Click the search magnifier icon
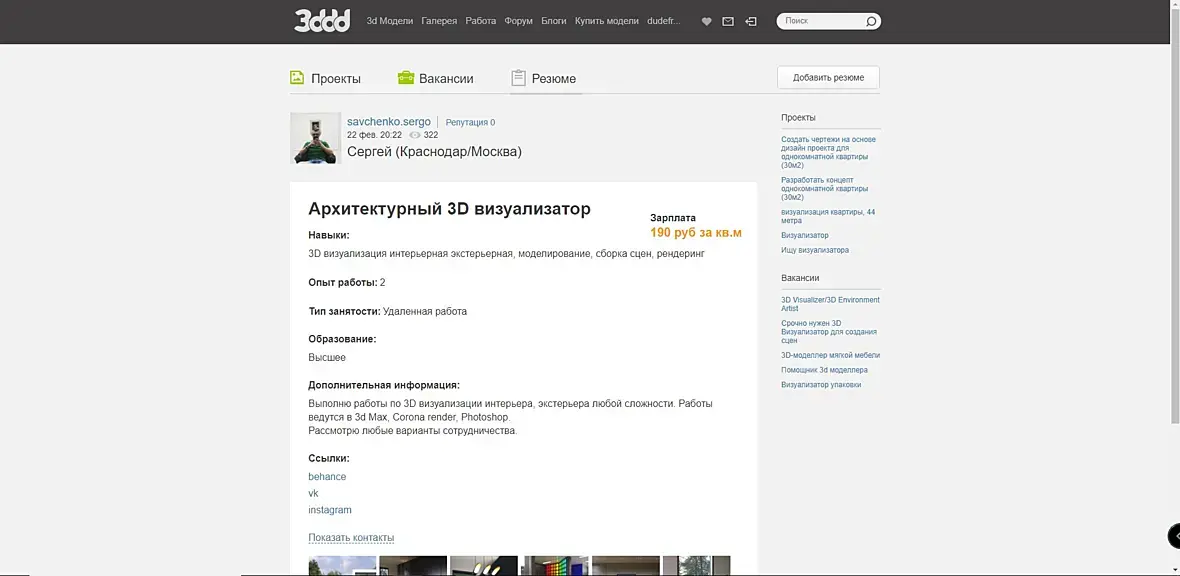 pos(871,22)
